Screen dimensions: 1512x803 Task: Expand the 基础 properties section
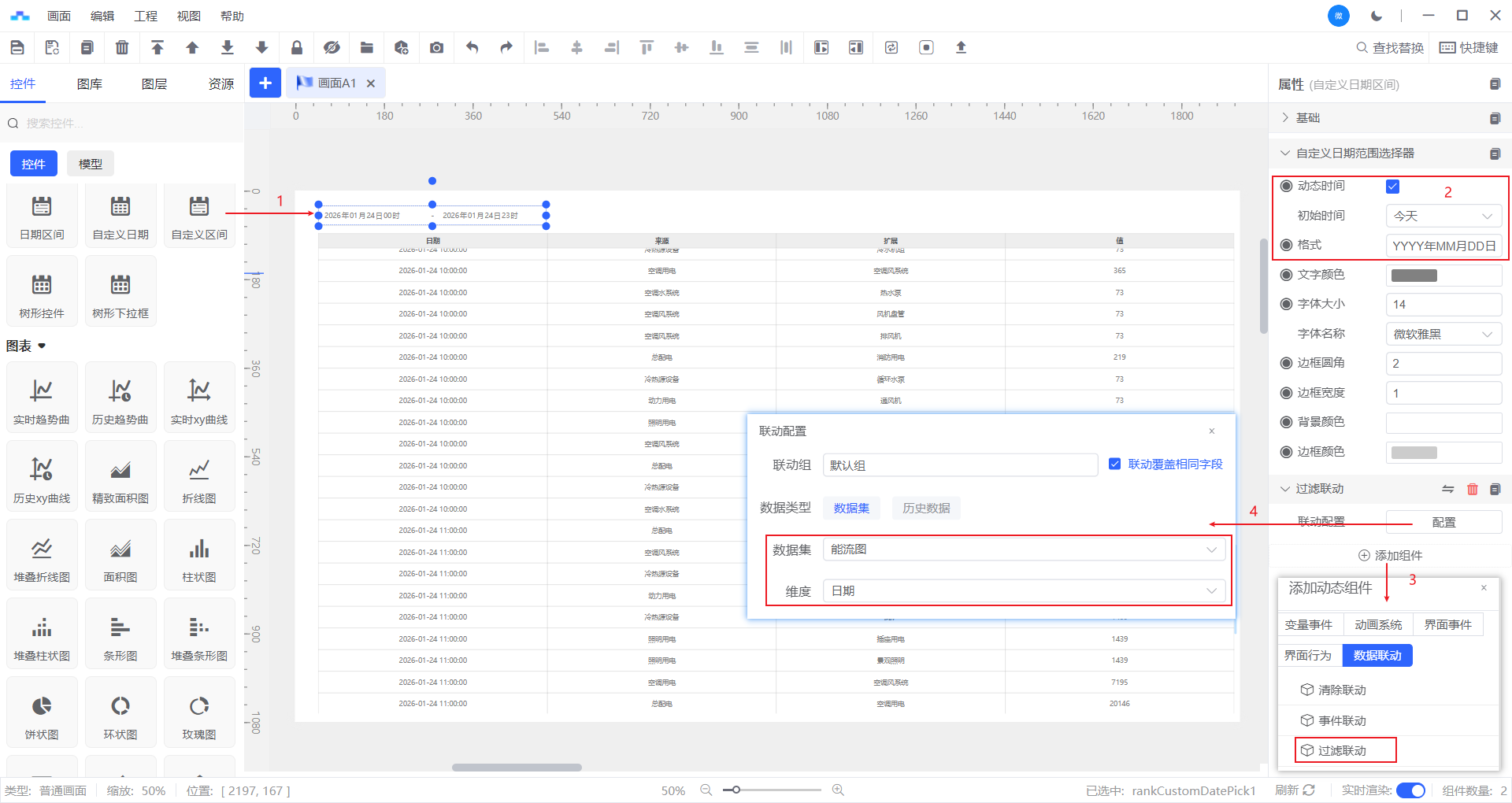point(1307,118)
